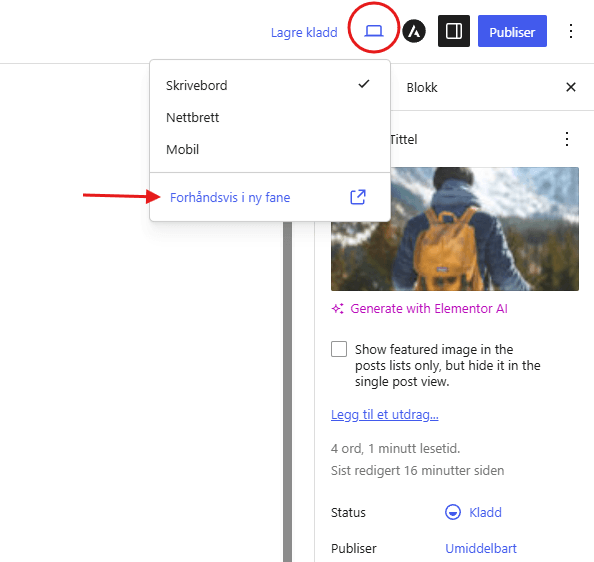The image size is (594, 562).
Task: Open the Tittel panel three-dot actions menu
Action: click(567, 139)
